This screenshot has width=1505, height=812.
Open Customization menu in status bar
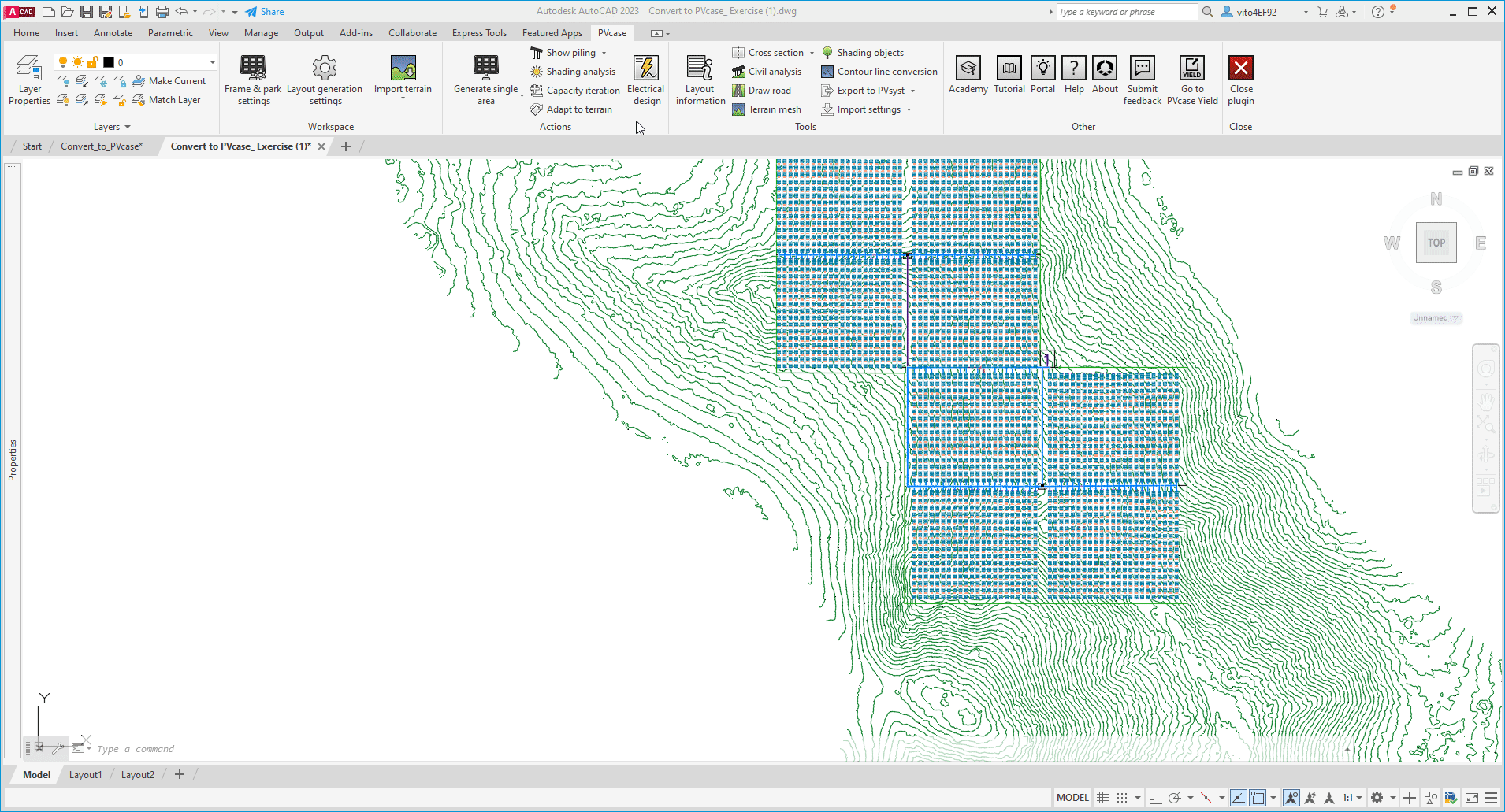[x=1491, y=798]
